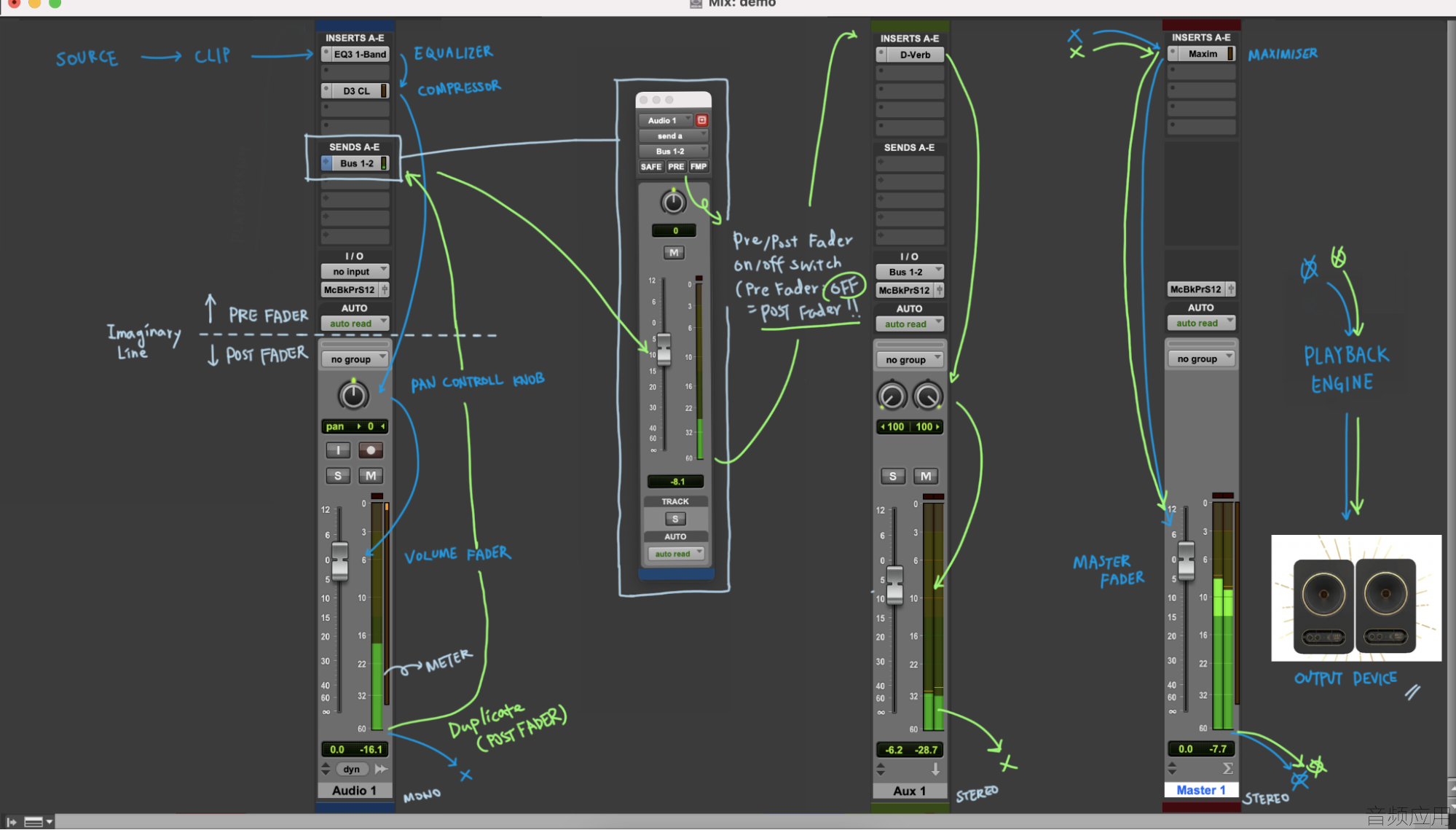1456x830 pixels.
Task: Open 'send a' selector in send window
Action: 673,136
